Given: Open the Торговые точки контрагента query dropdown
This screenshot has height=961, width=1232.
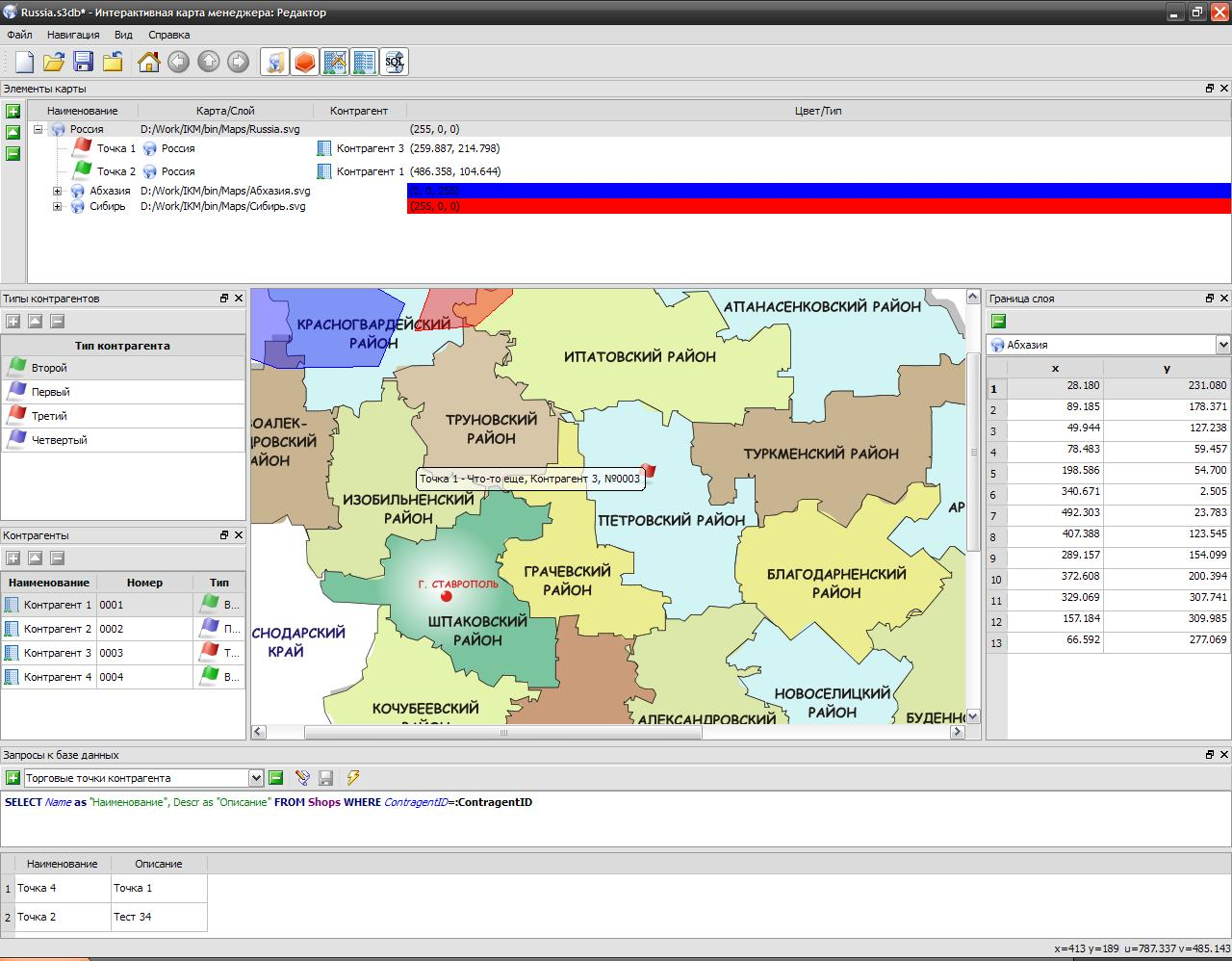Looking at the screenshot, I should pos(256,778).
